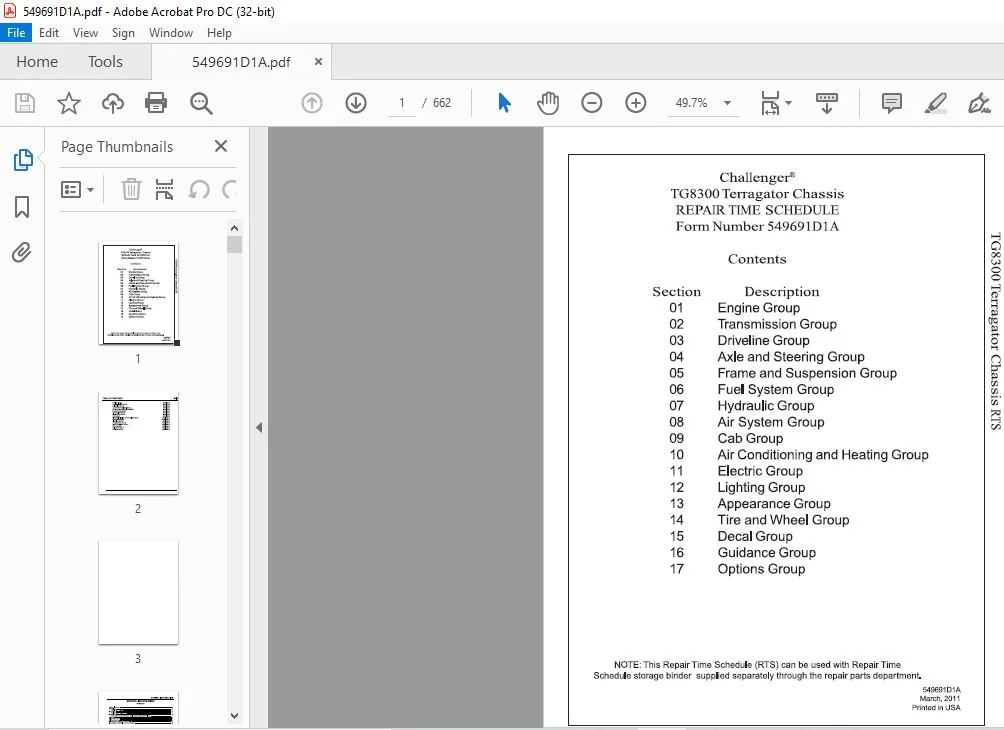Viewport: 1004px width, 730px height.
Task: Open the Fit page options tool
Action: (x=770, y=103)
